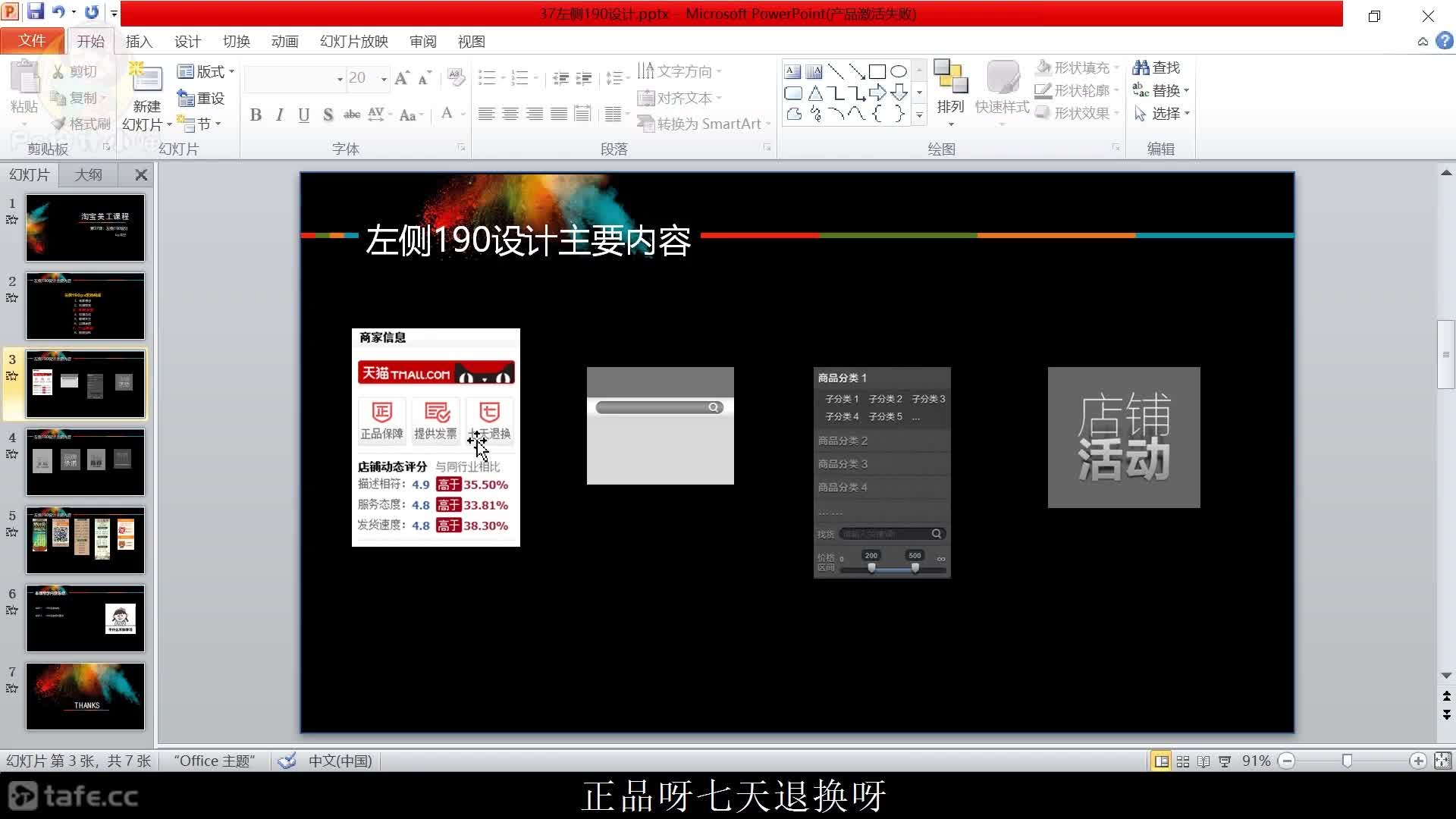Screen dimensions: 1456x819
Task: Toggle strikethrough formatting
Action: click(x=352, y=115)
